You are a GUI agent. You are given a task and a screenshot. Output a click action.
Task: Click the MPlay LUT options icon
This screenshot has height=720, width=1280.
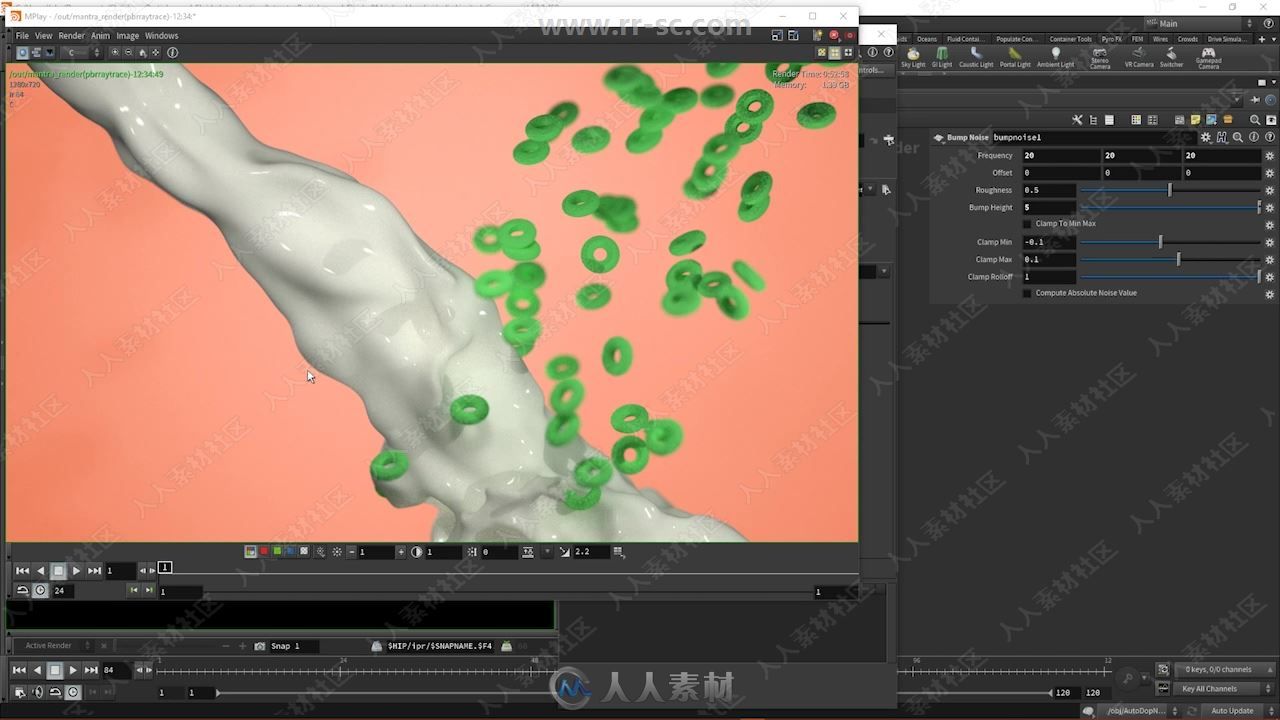[x=619, y=552]
